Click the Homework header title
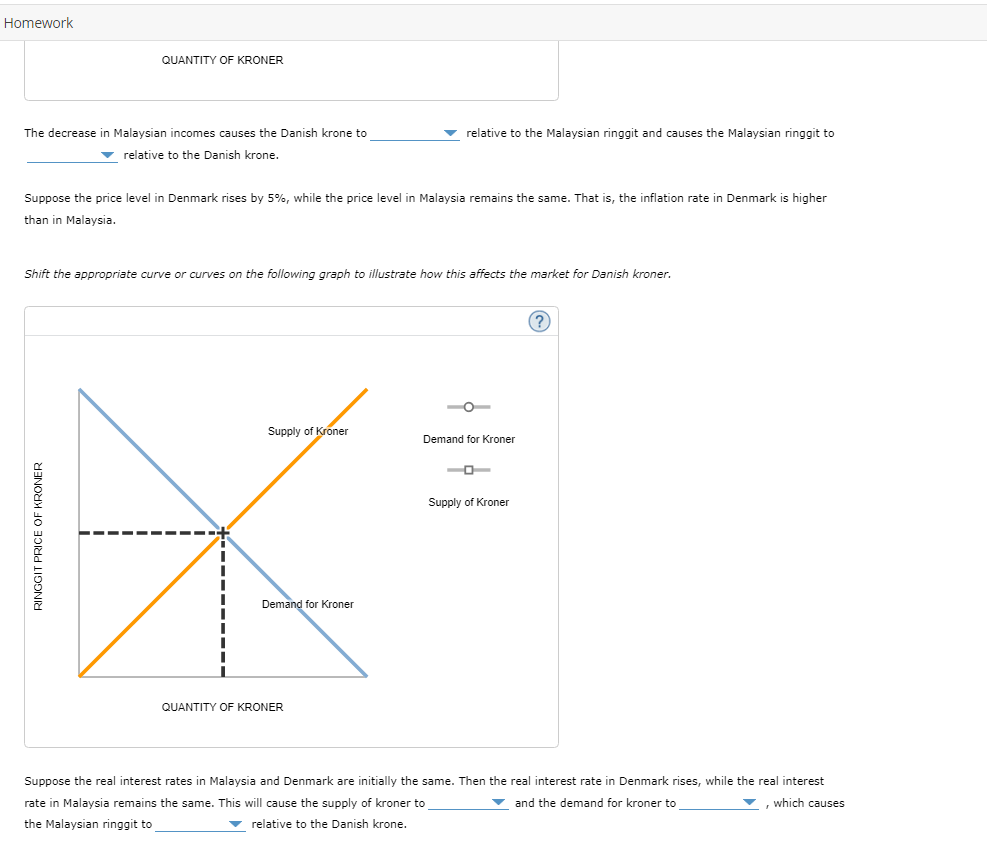The image size is (987, 850). (38, 22)
